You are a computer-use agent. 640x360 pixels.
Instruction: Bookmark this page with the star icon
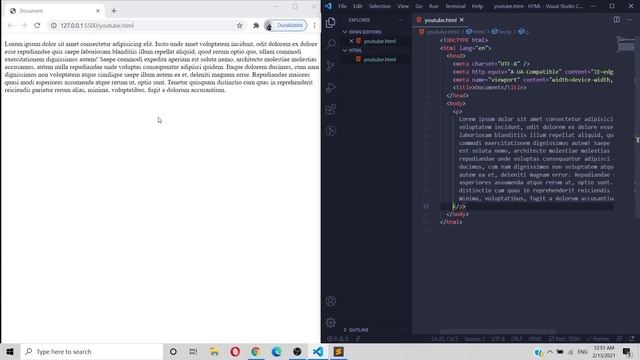click(x=240, y=25)
